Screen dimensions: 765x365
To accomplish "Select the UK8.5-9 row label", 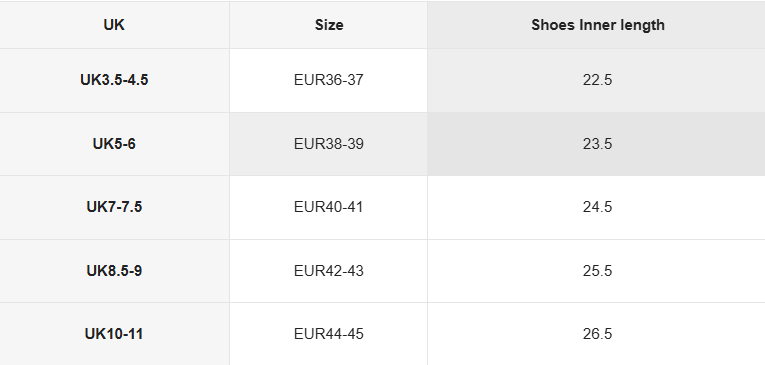I will coord(114,271).
